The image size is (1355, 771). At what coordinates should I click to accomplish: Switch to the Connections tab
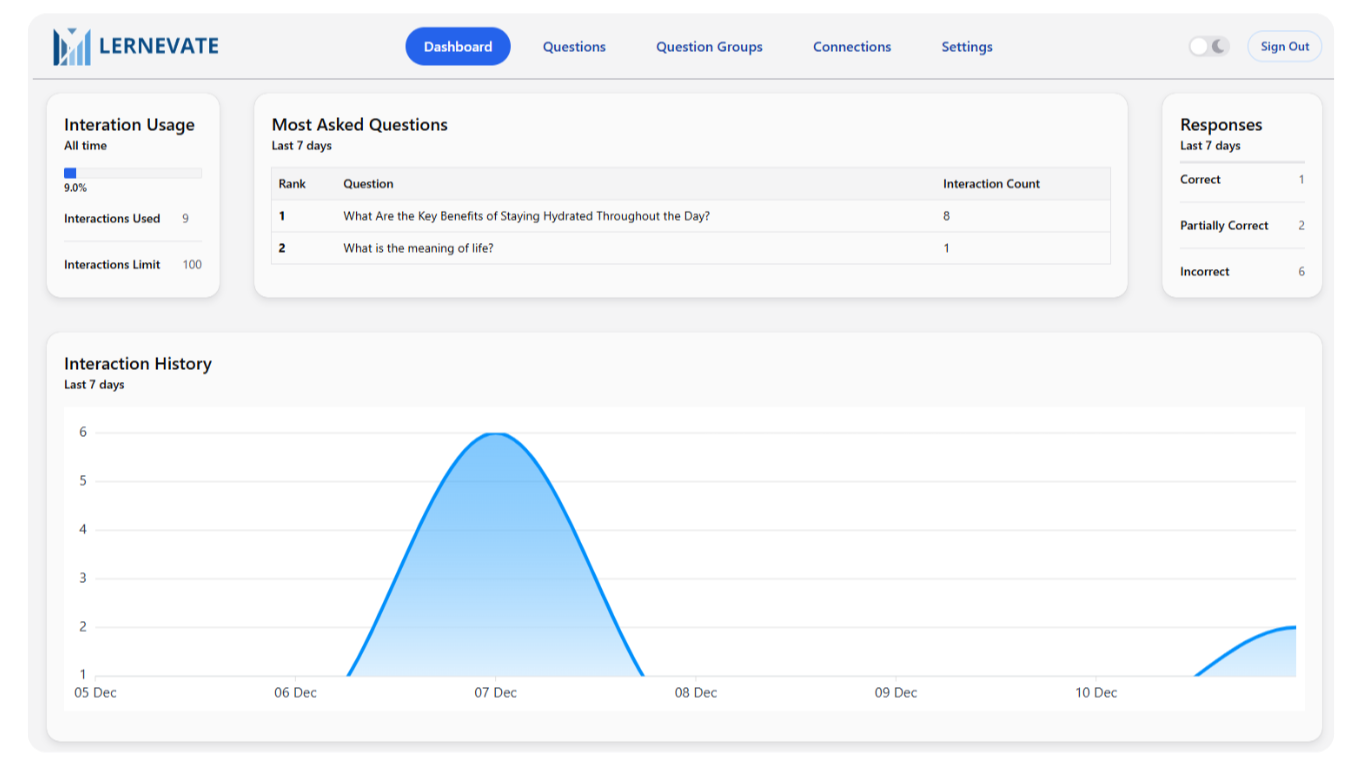point(852,47)
